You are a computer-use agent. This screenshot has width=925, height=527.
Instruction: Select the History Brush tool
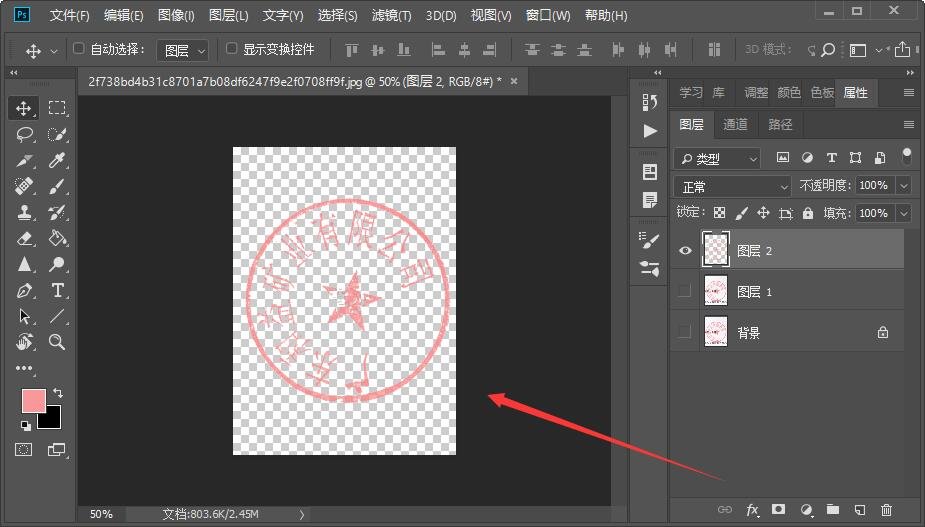pyautogui.click(x=57, y=212)
